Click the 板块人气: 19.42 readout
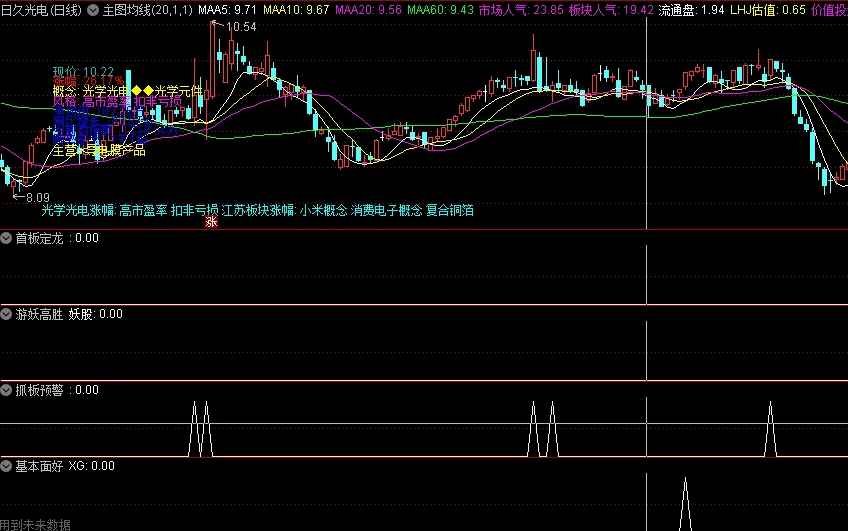The image size is (848, 531). point(611,10)
